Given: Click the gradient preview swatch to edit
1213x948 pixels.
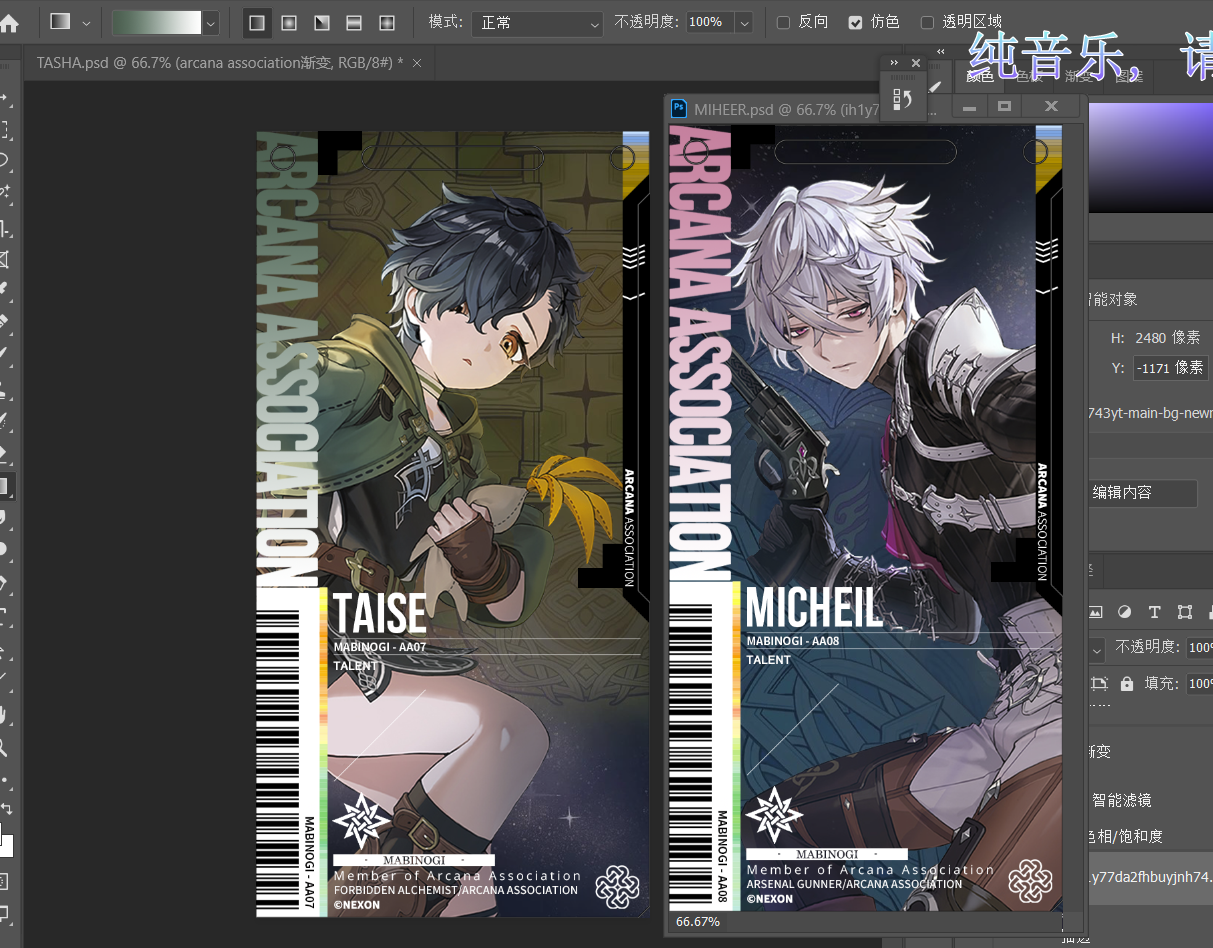Looking at the screenshot, I should (156, 22).
